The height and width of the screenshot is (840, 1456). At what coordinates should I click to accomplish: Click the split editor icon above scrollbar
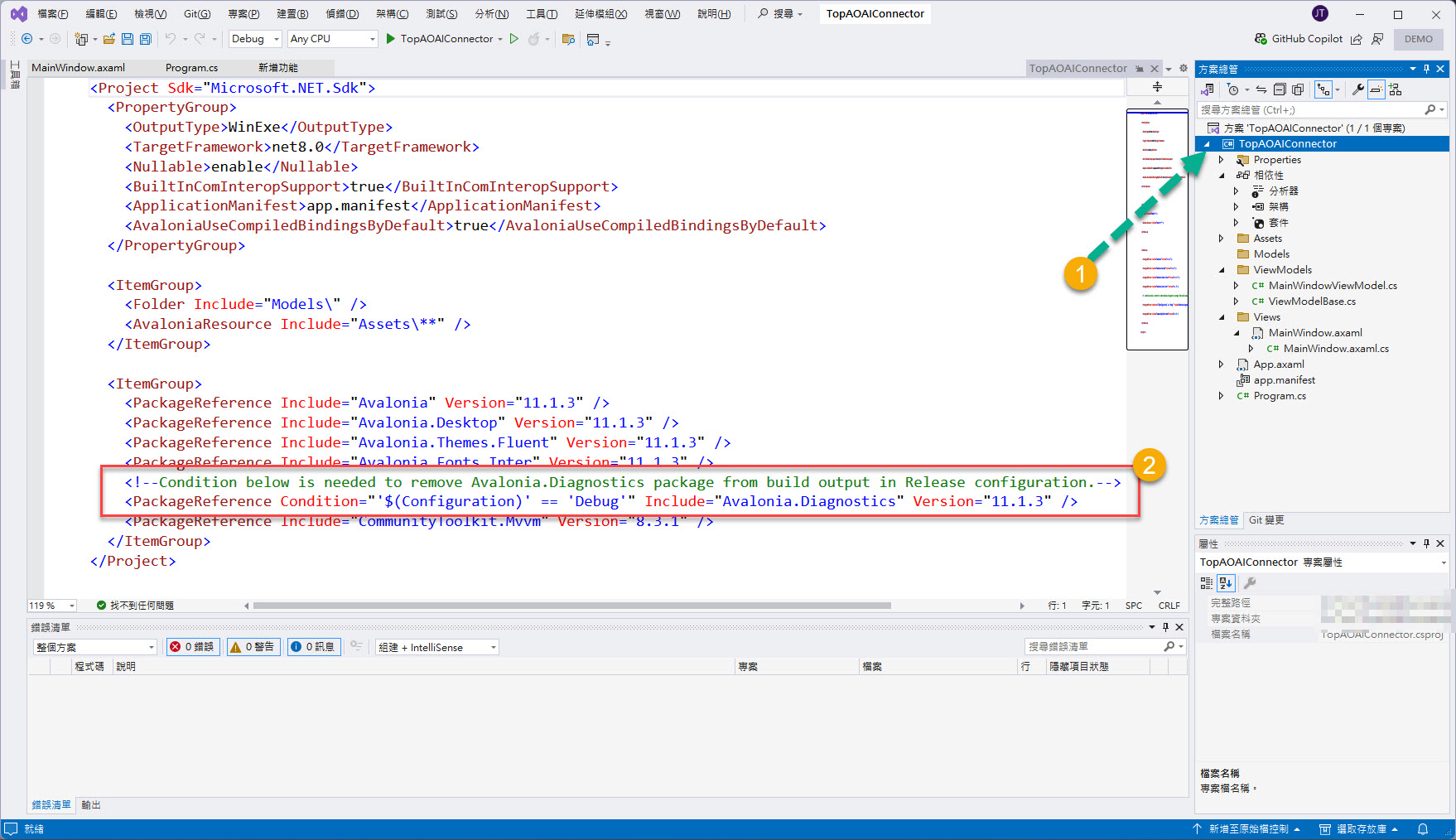click(1157, 87)
